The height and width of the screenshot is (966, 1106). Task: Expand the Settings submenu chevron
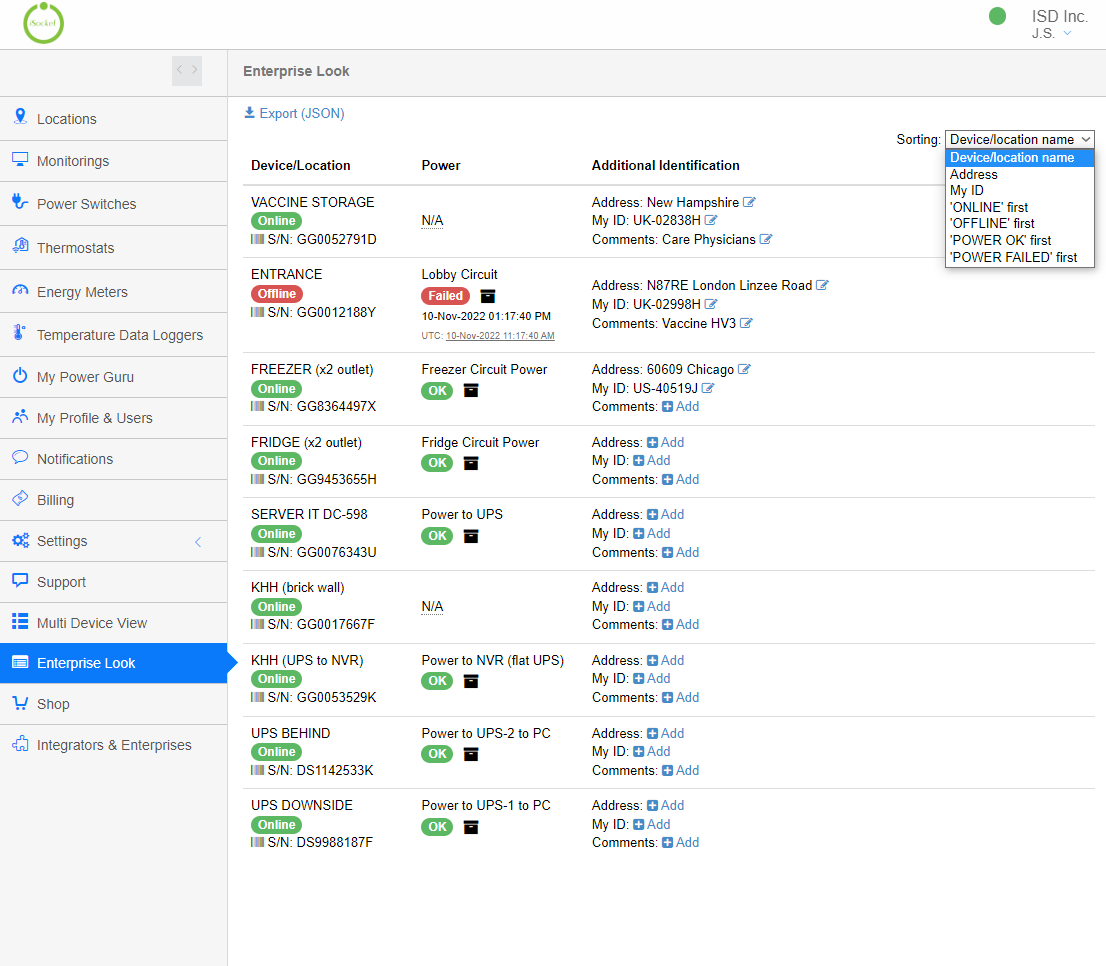point(198,542)
